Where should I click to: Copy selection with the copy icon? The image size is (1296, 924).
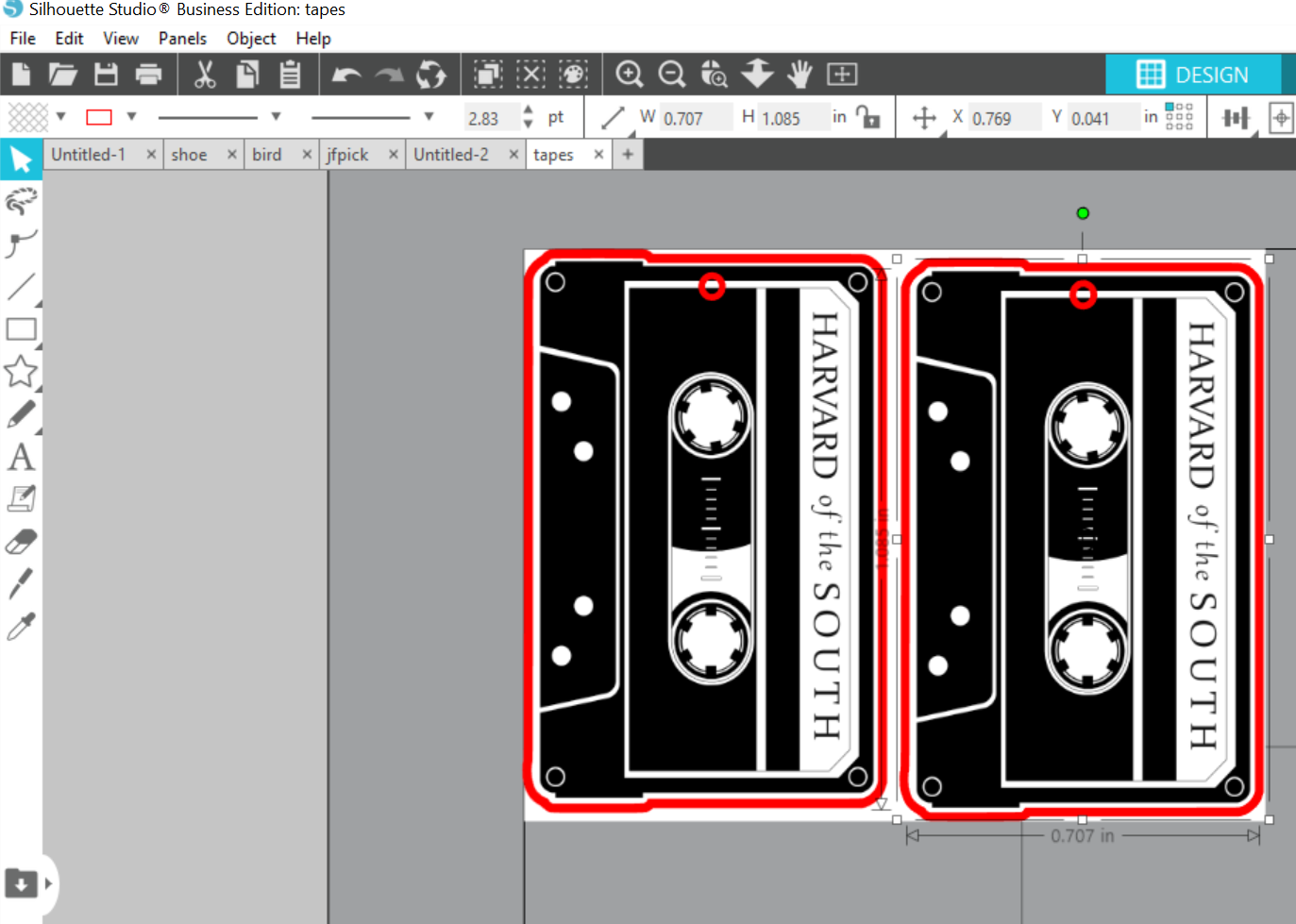coord(247,74)
